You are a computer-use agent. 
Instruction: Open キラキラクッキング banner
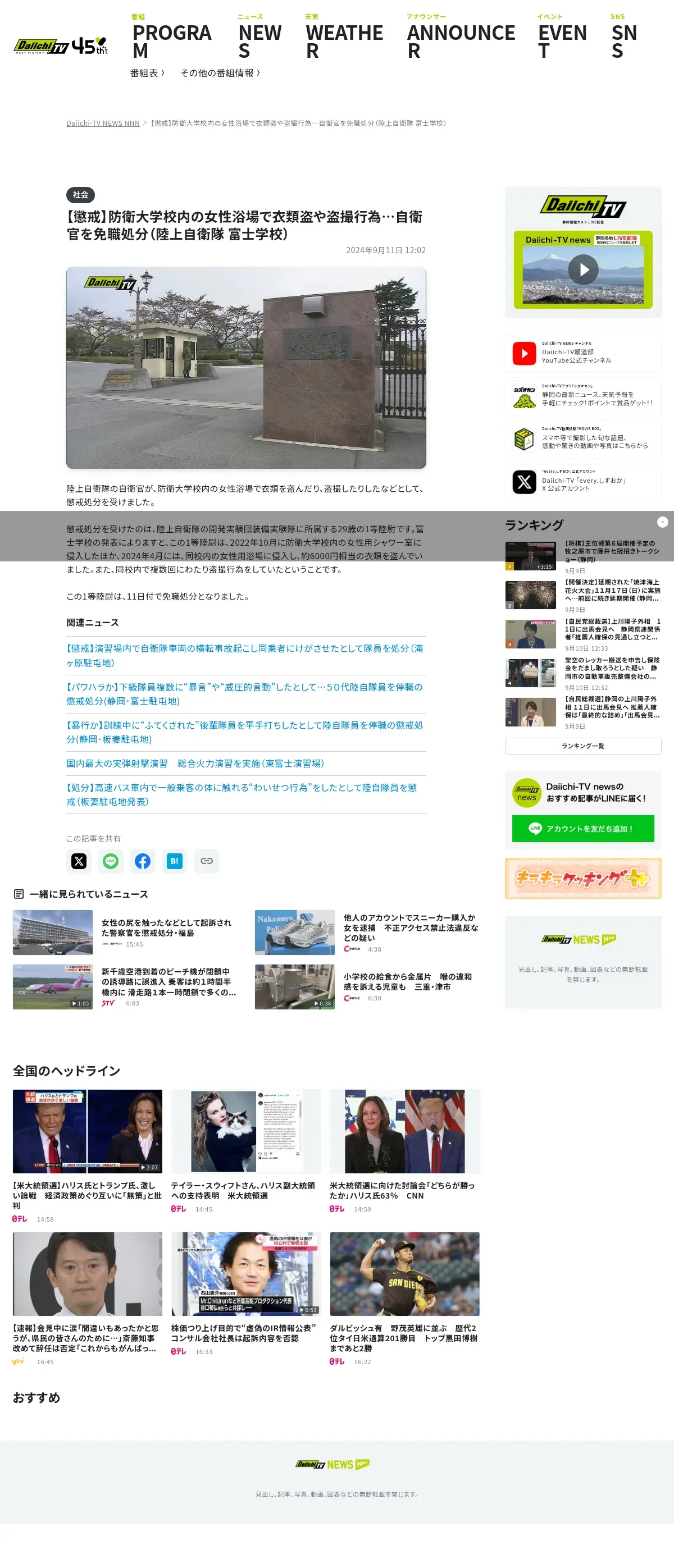pyautogui.click(x=582, y=877)
